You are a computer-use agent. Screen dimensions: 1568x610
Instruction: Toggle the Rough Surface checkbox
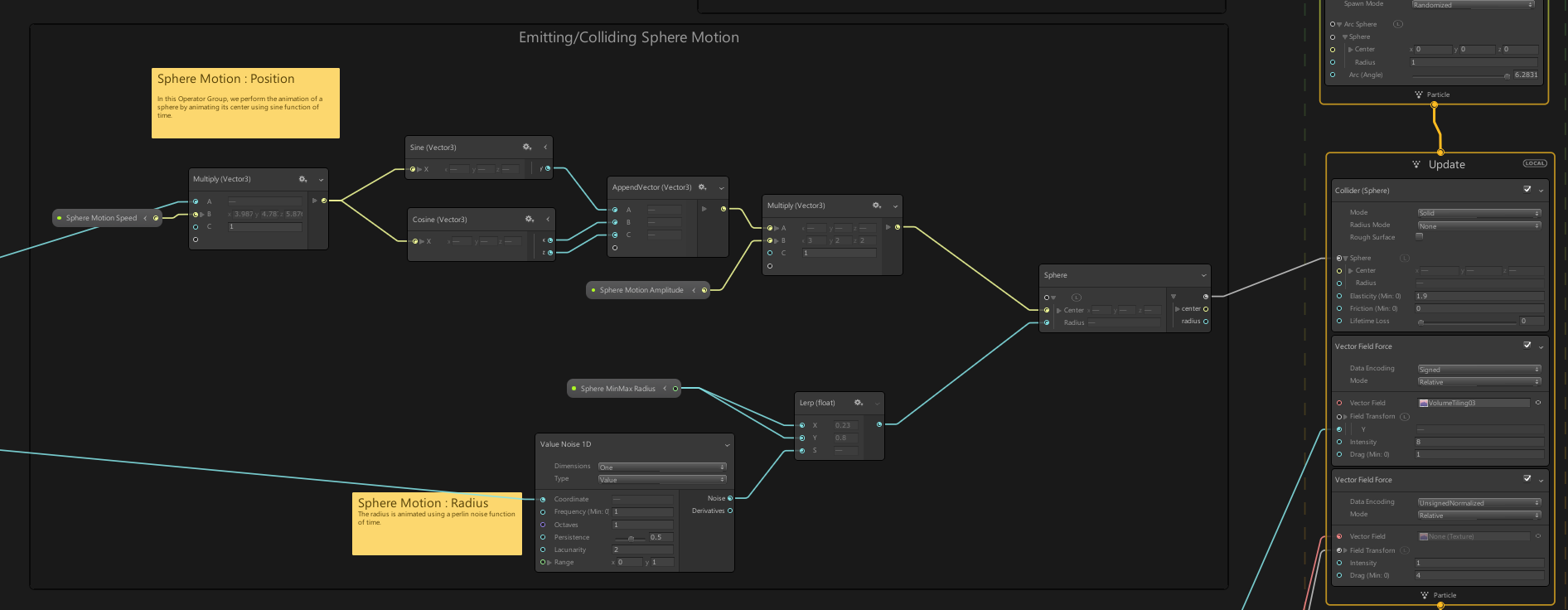pyautogui.click(x=1420, y=236)
